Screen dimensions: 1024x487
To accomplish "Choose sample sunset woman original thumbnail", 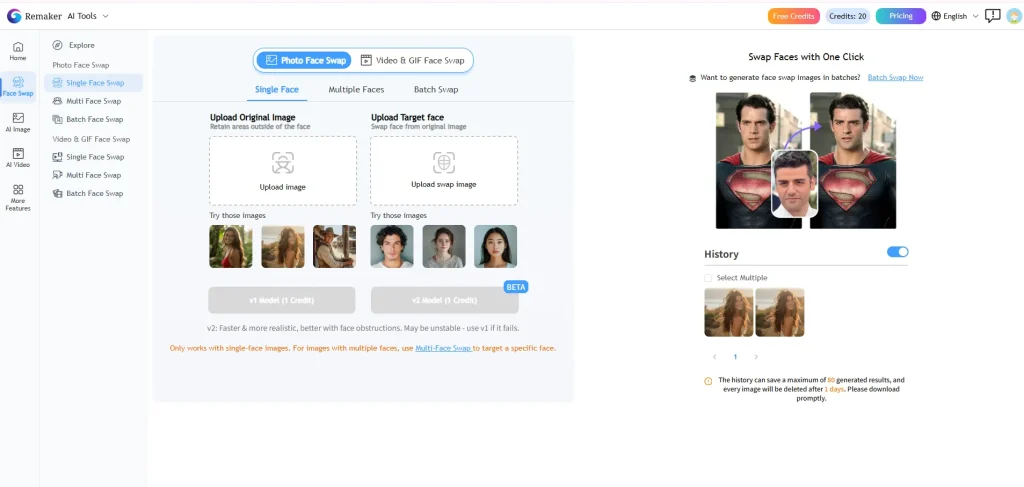I will pyautogui.click(x=283, y=246).
